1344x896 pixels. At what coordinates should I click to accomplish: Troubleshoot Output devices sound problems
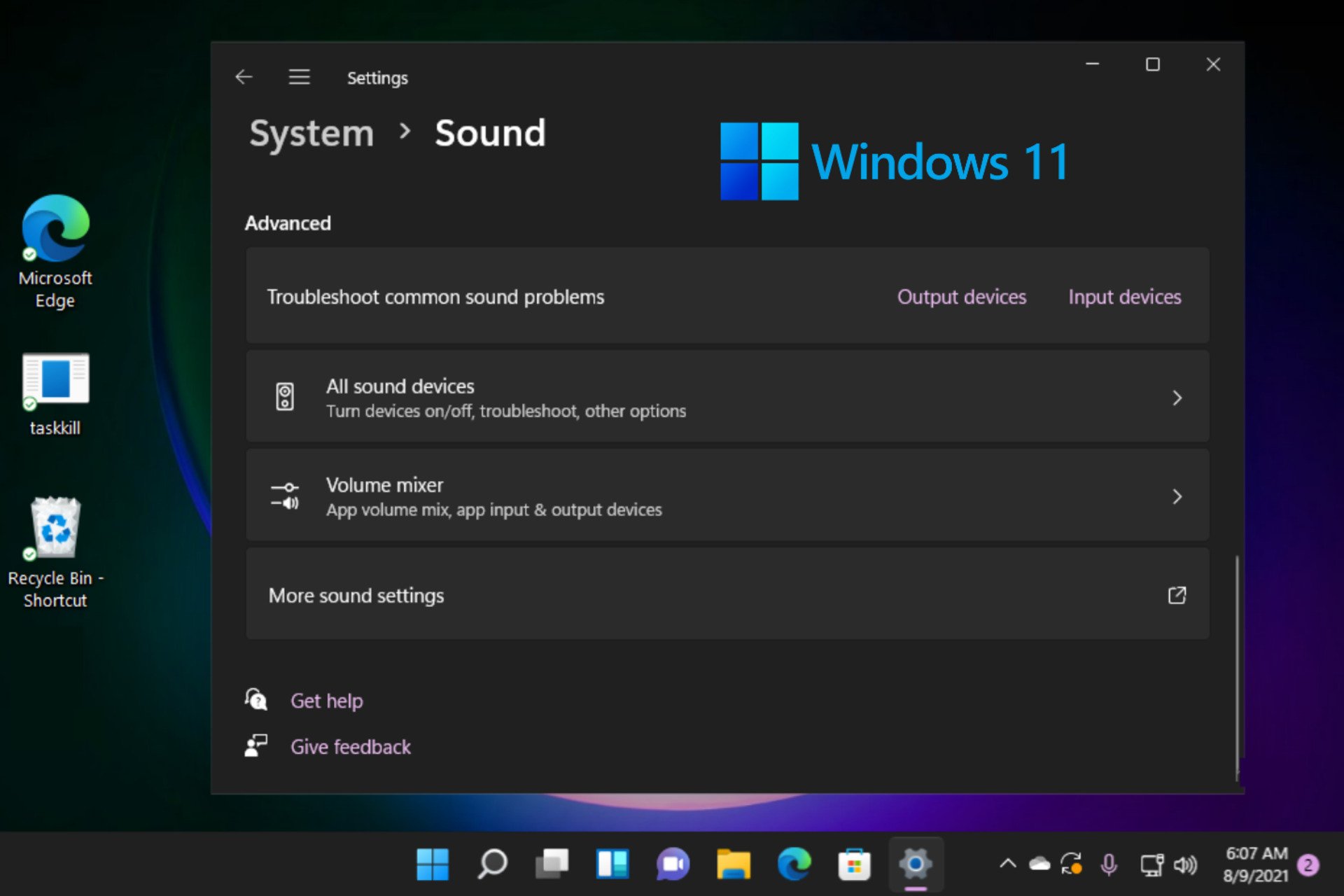(961, 296)
